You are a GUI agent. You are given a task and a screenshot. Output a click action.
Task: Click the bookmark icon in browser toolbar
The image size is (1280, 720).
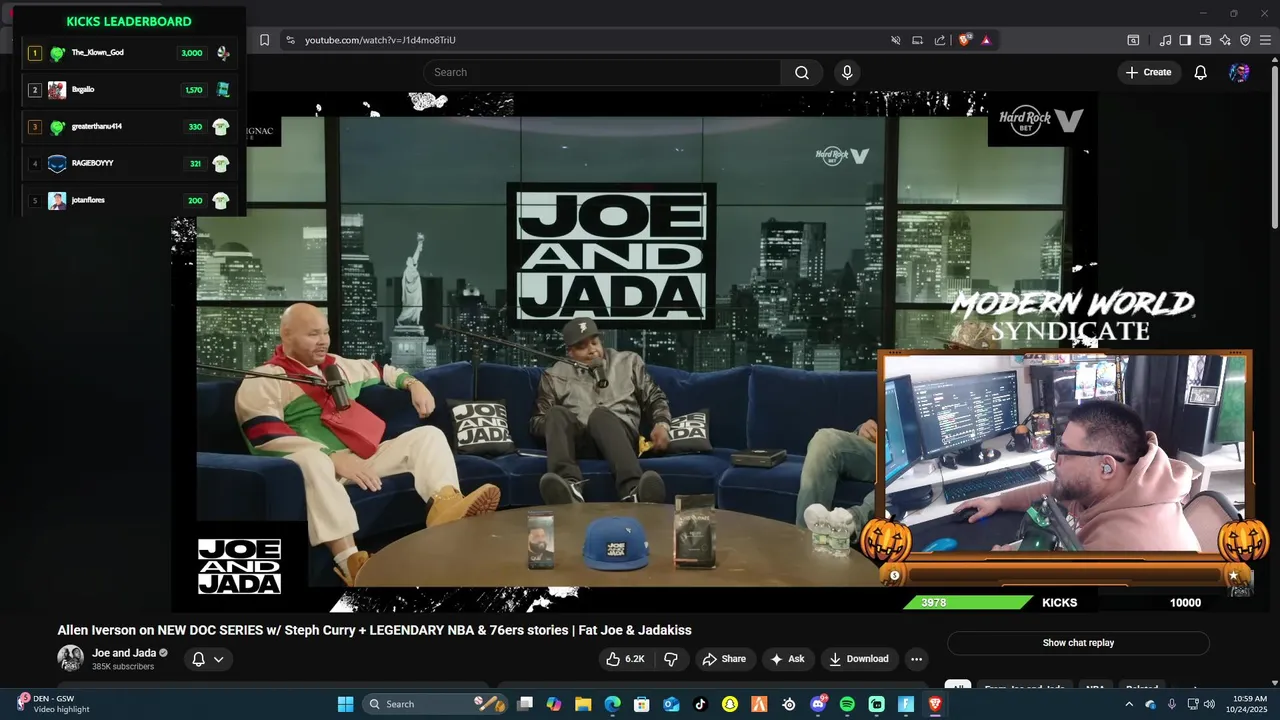coord(264,40)
